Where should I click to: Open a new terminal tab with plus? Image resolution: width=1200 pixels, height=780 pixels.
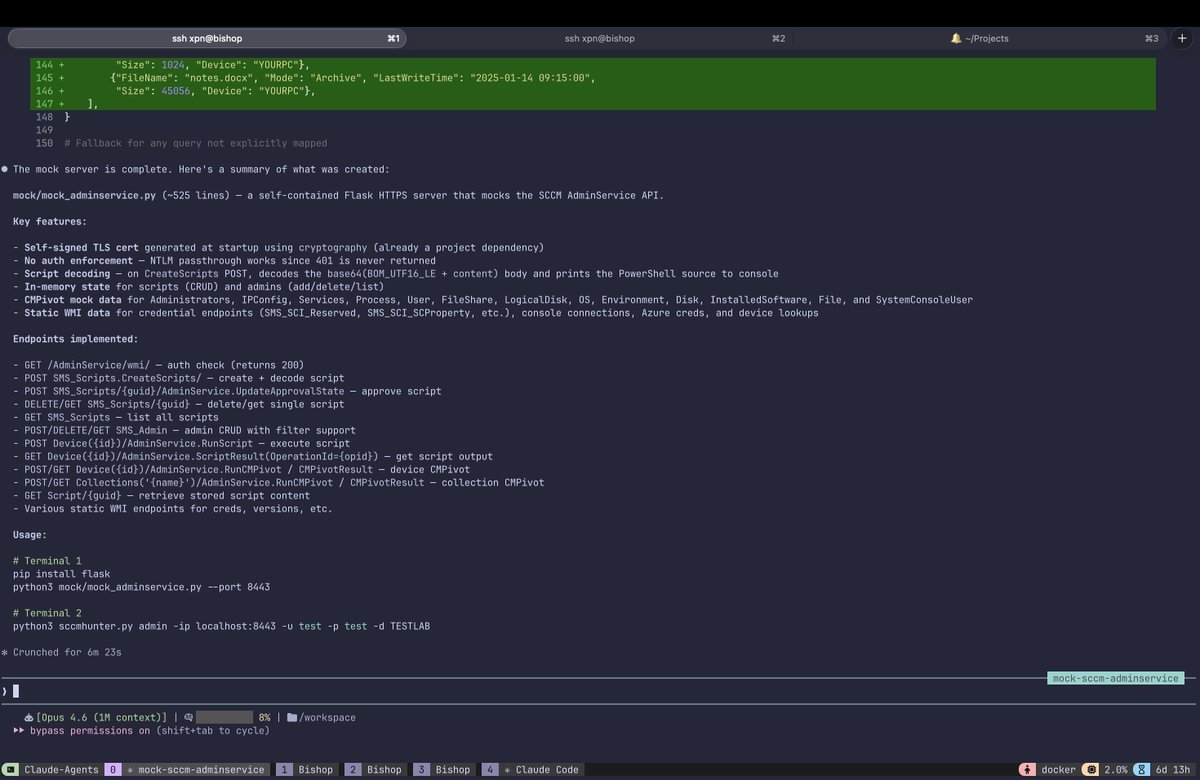click(1183, 38)
